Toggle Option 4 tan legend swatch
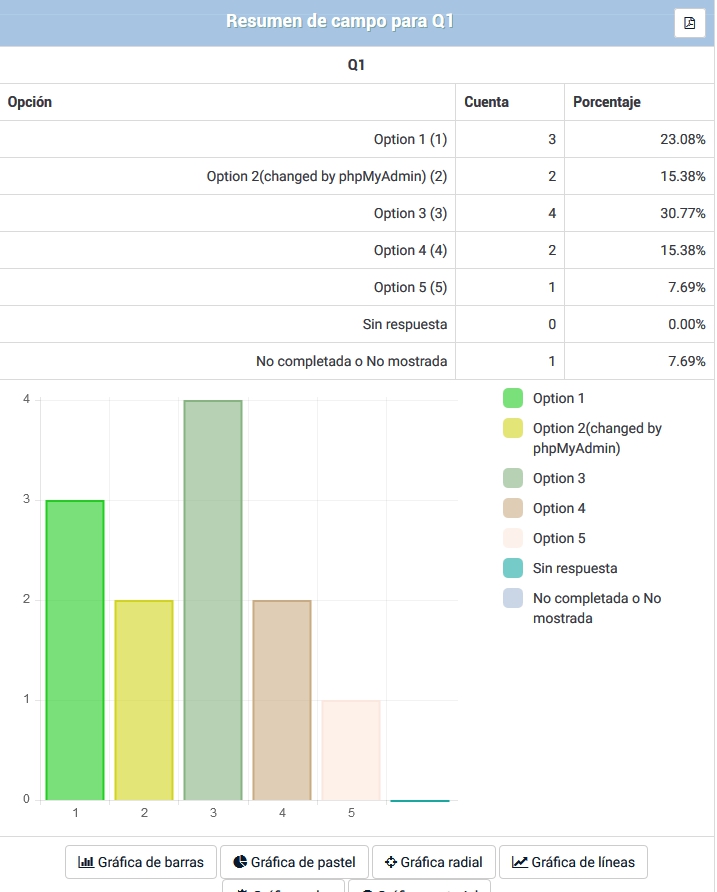The width and height of the screenshot is (717, 892). coord(513,508)
